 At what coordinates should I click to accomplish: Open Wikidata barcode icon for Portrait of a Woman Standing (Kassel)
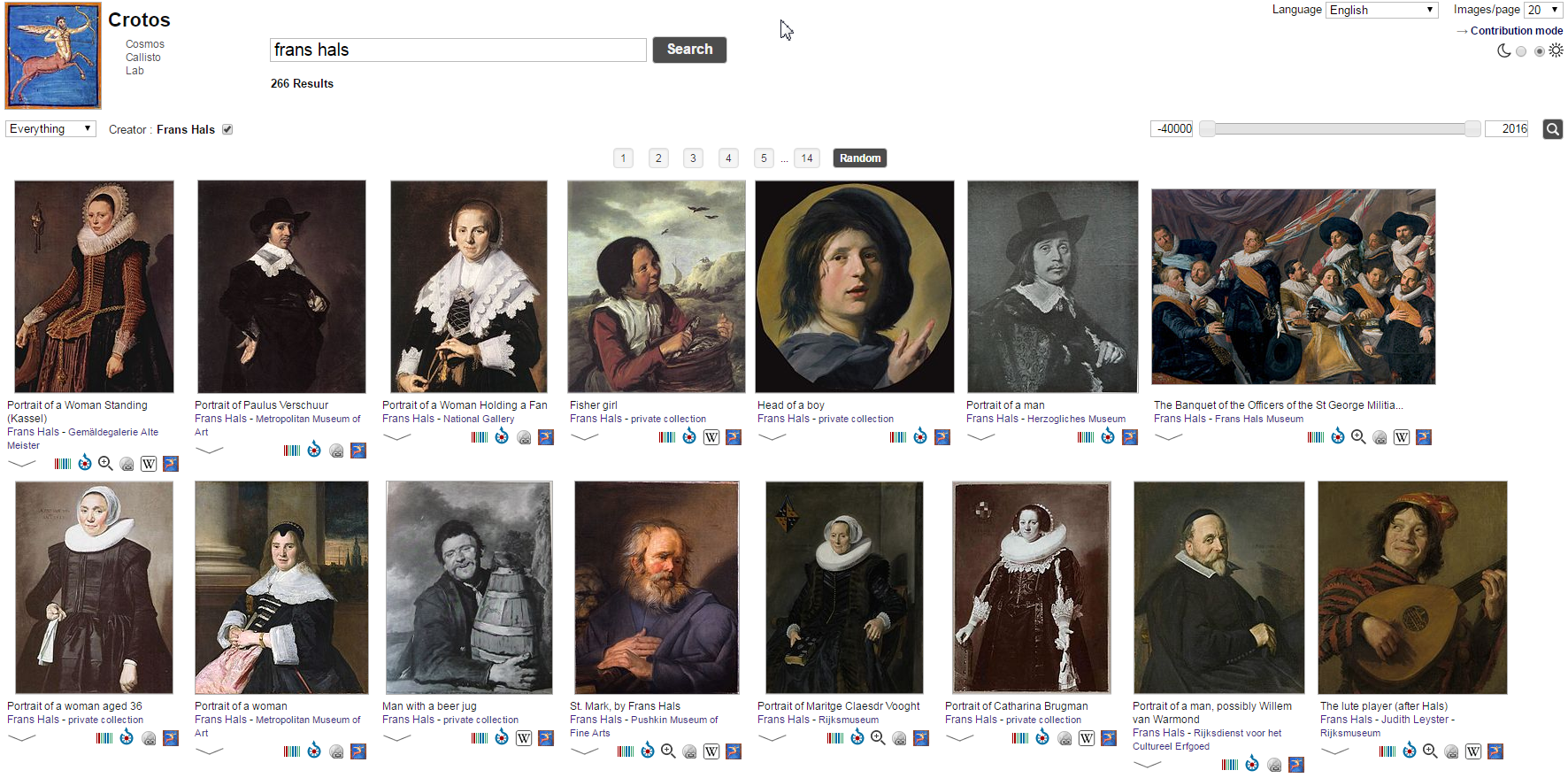63,464
